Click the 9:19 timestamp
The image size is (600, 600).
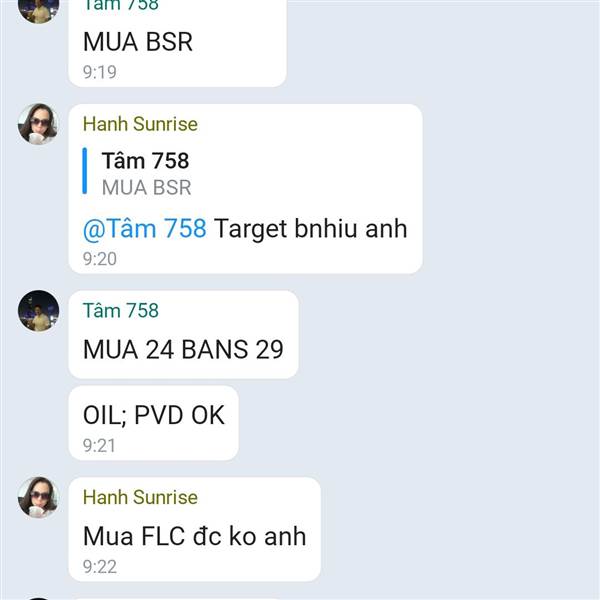click(99, 72)
